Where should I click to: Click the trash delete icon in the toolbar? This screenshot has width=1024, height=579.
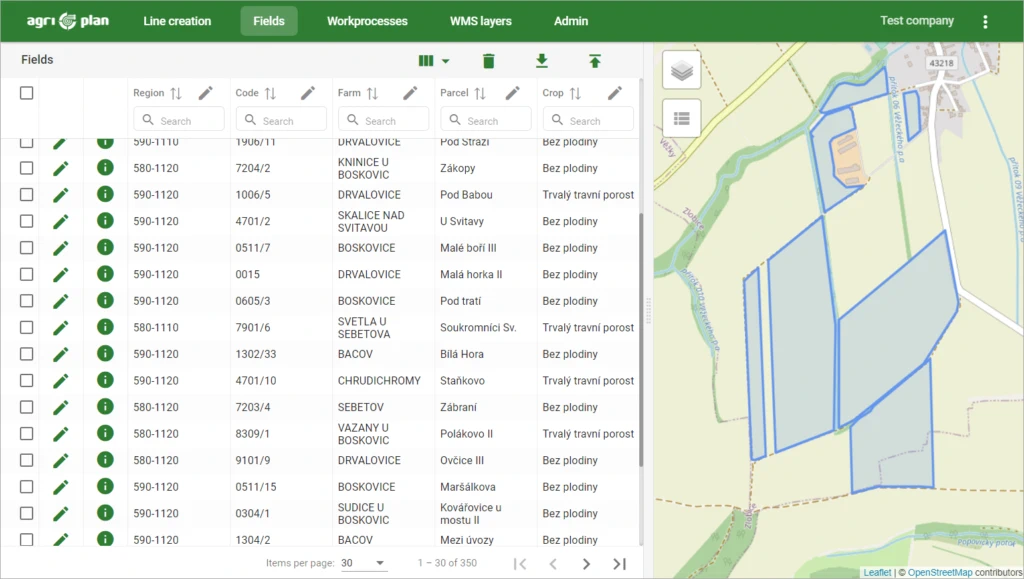[x=489, y=61]
